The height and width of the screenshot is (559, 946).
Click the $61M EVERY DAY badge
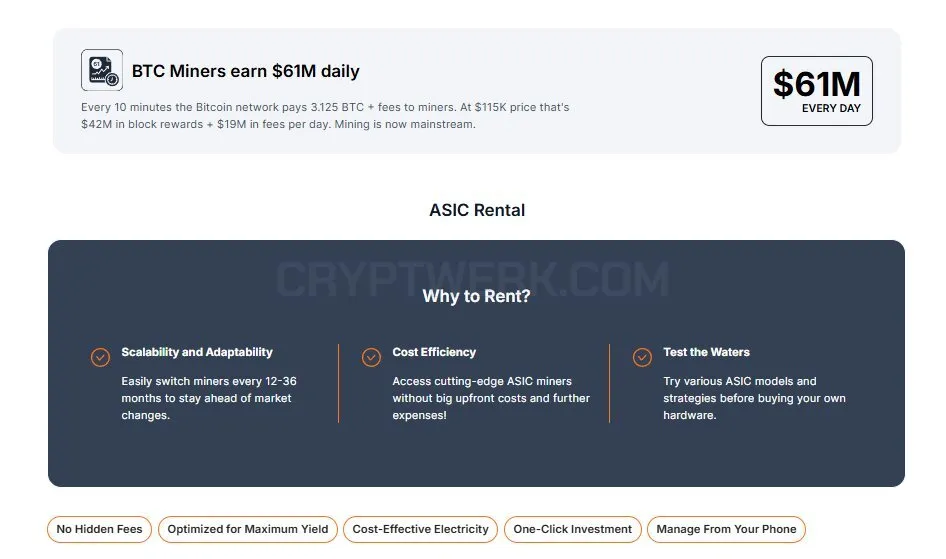tap(817, 91)
